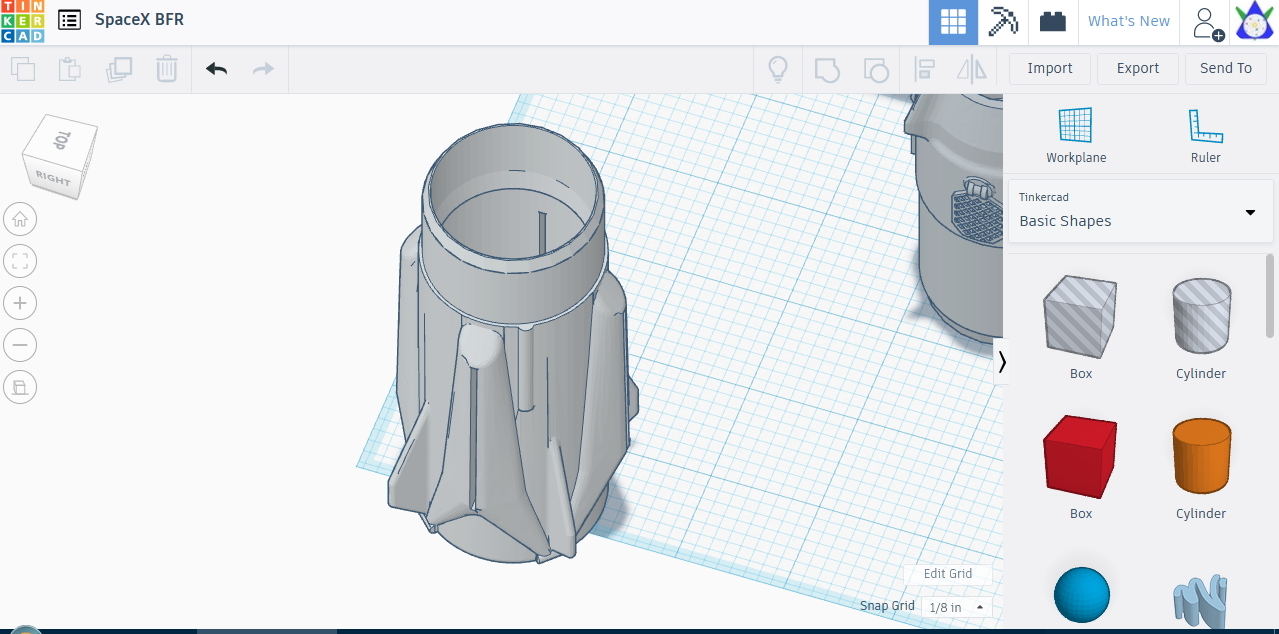Screen dimensions: 1279x634
Task: Click the Edit Grid button
Action: (947, 573)
